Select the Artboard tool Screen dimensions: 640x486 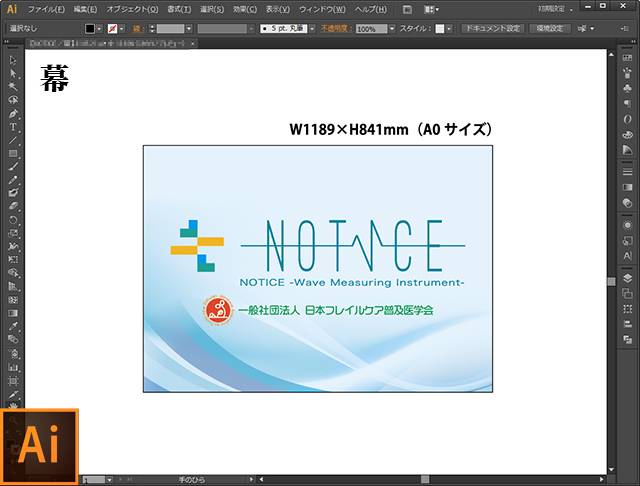tap(13, 381)
